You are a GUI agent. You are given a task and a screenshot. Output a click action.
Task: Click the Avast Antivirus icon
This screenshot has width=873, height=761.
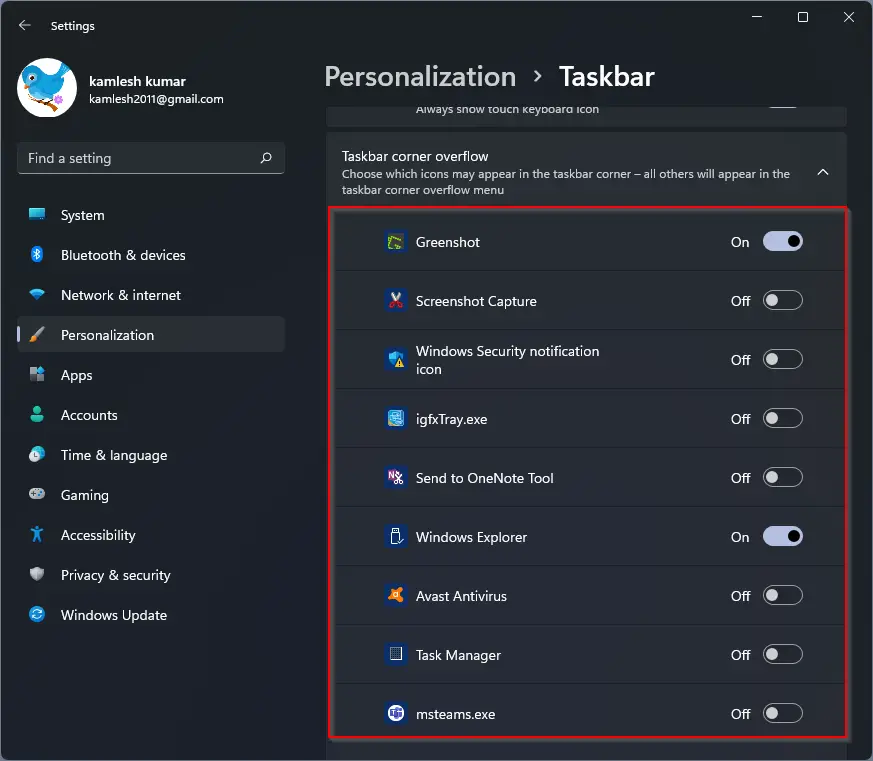pyautogui.click(x=396, y=596)
